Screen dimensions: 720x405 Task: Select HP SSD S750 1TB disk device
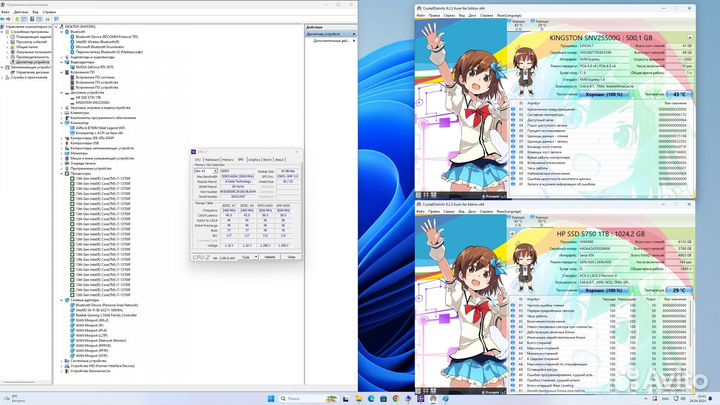[x=88, y=97]
